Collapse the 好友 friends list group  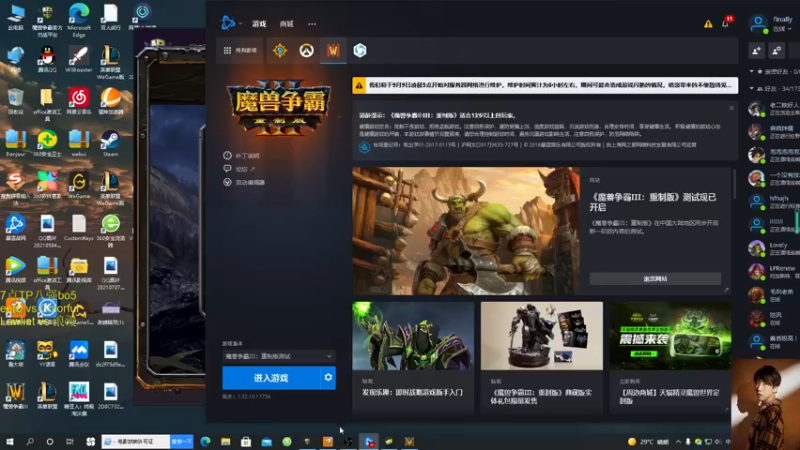[752, 88]
